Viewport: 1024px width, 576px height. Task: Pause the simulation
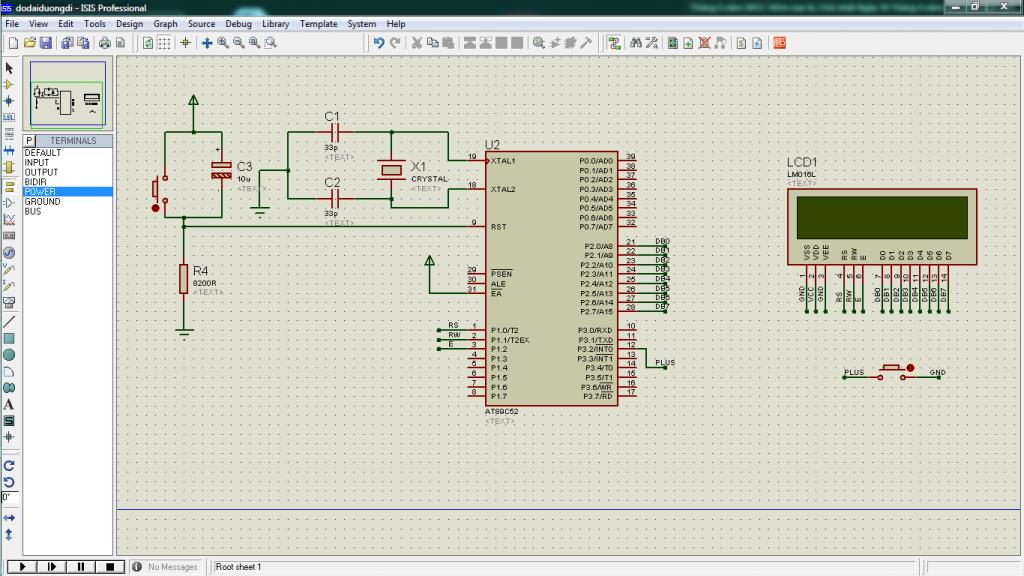click(80, 567)
